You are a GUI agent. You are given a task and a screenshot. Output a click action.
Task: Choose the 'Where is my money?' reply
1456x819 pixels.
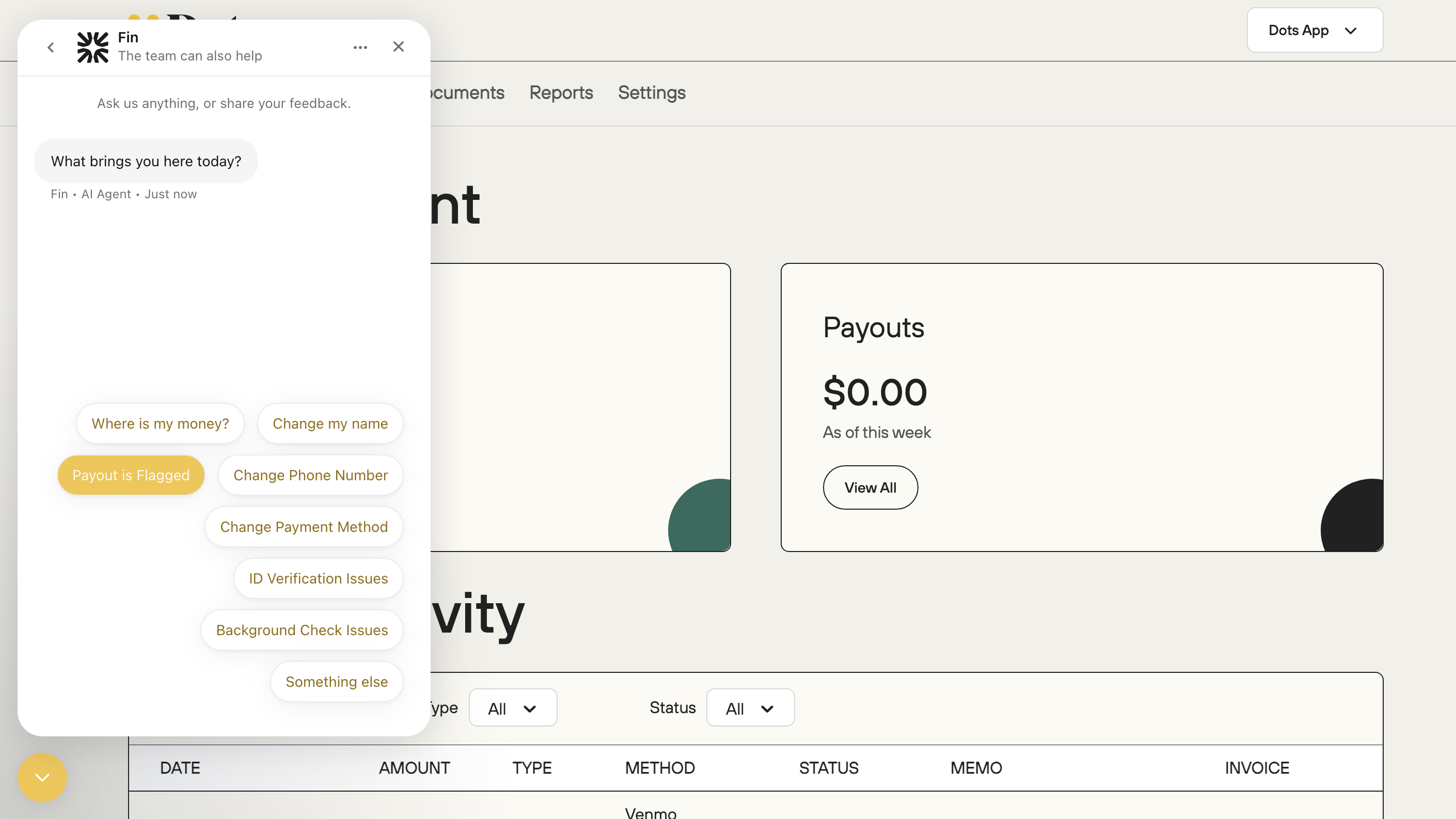[x=160, y=423]
